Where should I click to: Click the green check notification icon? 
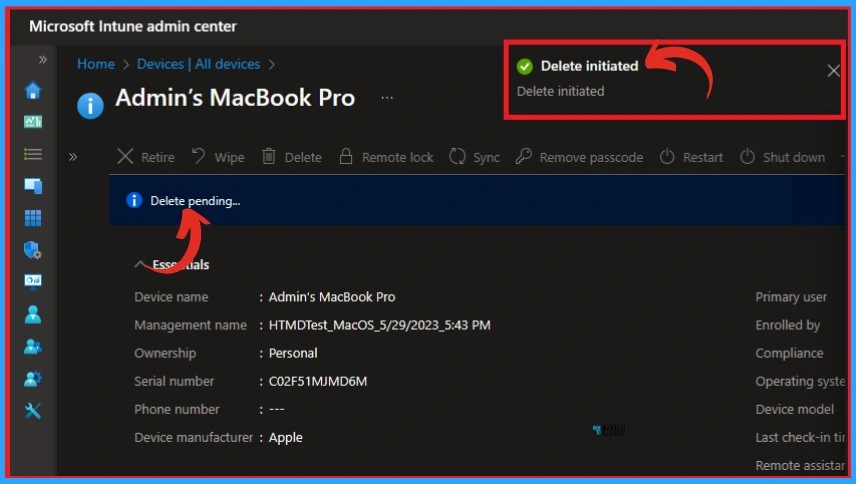coord(525,67)
